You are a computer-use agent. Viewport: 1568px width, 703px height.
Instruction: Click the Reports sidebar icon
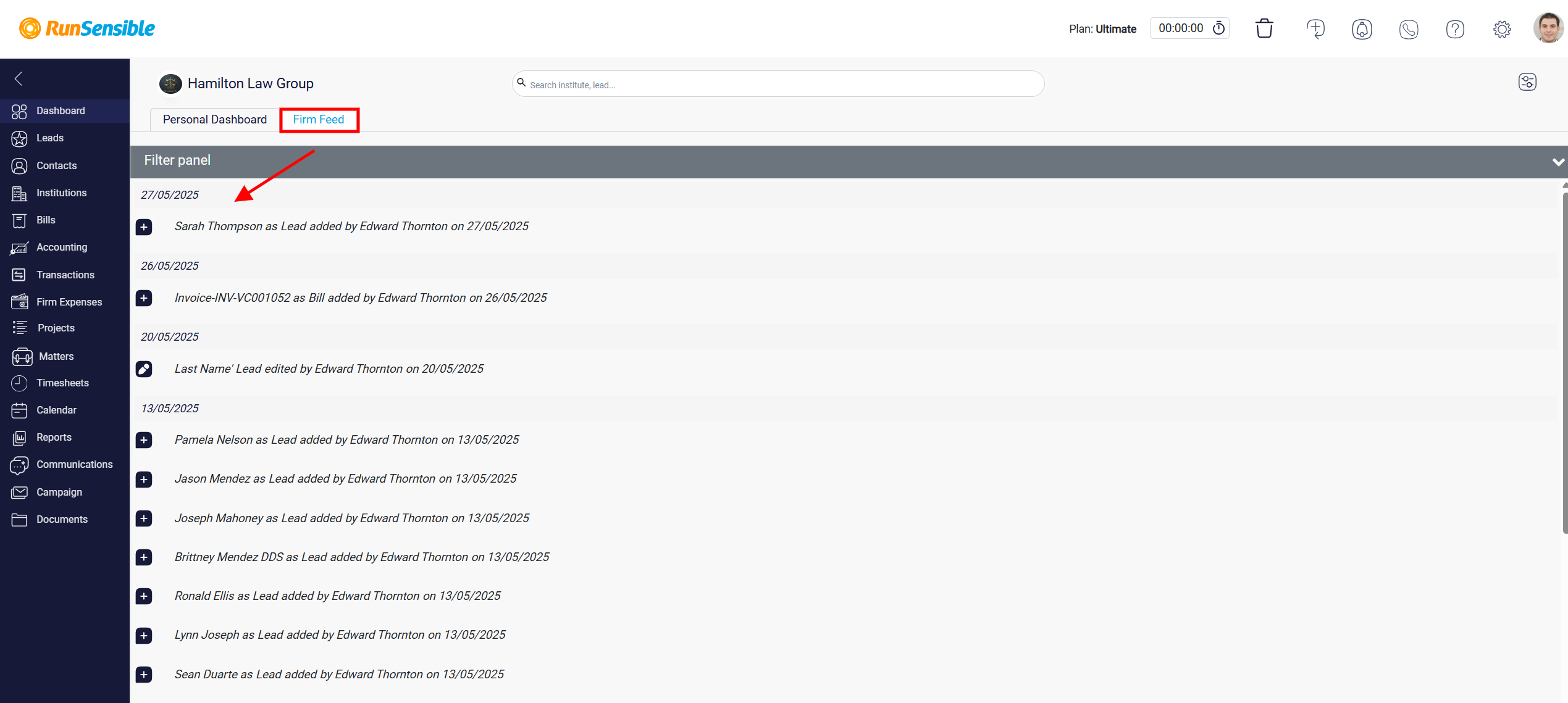(x=19, y=437)
